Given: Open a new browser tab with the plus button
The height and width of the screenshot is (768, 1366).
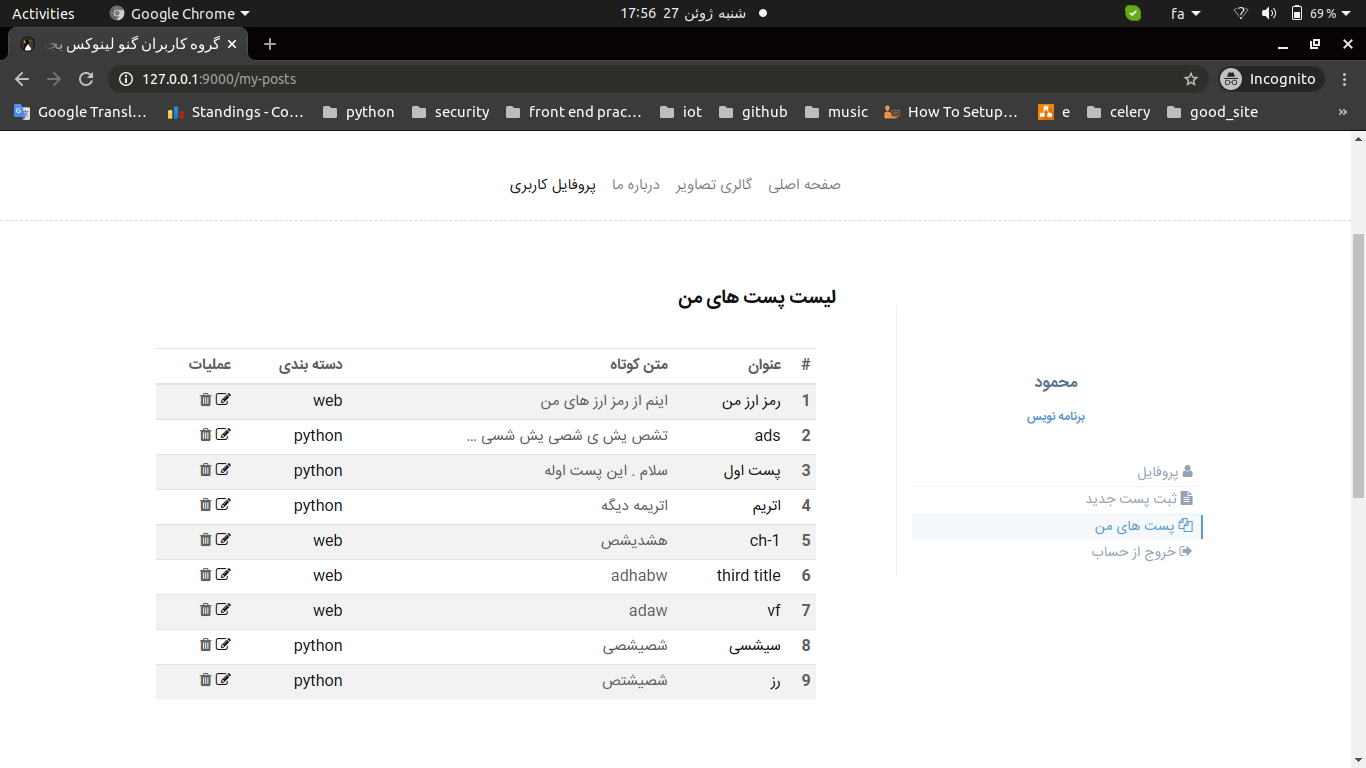Looking at the screenshot, I should (x=269, y=44).
